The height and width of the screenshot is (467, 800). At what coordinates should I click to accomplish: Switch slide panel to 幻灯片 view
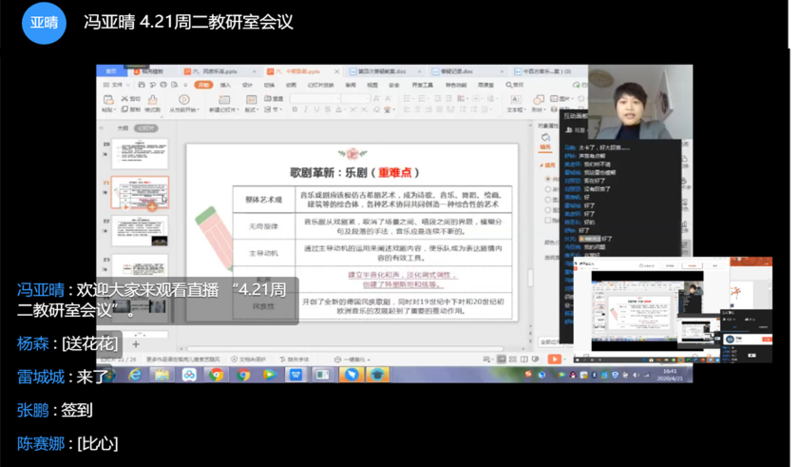(x=146, y=128)
